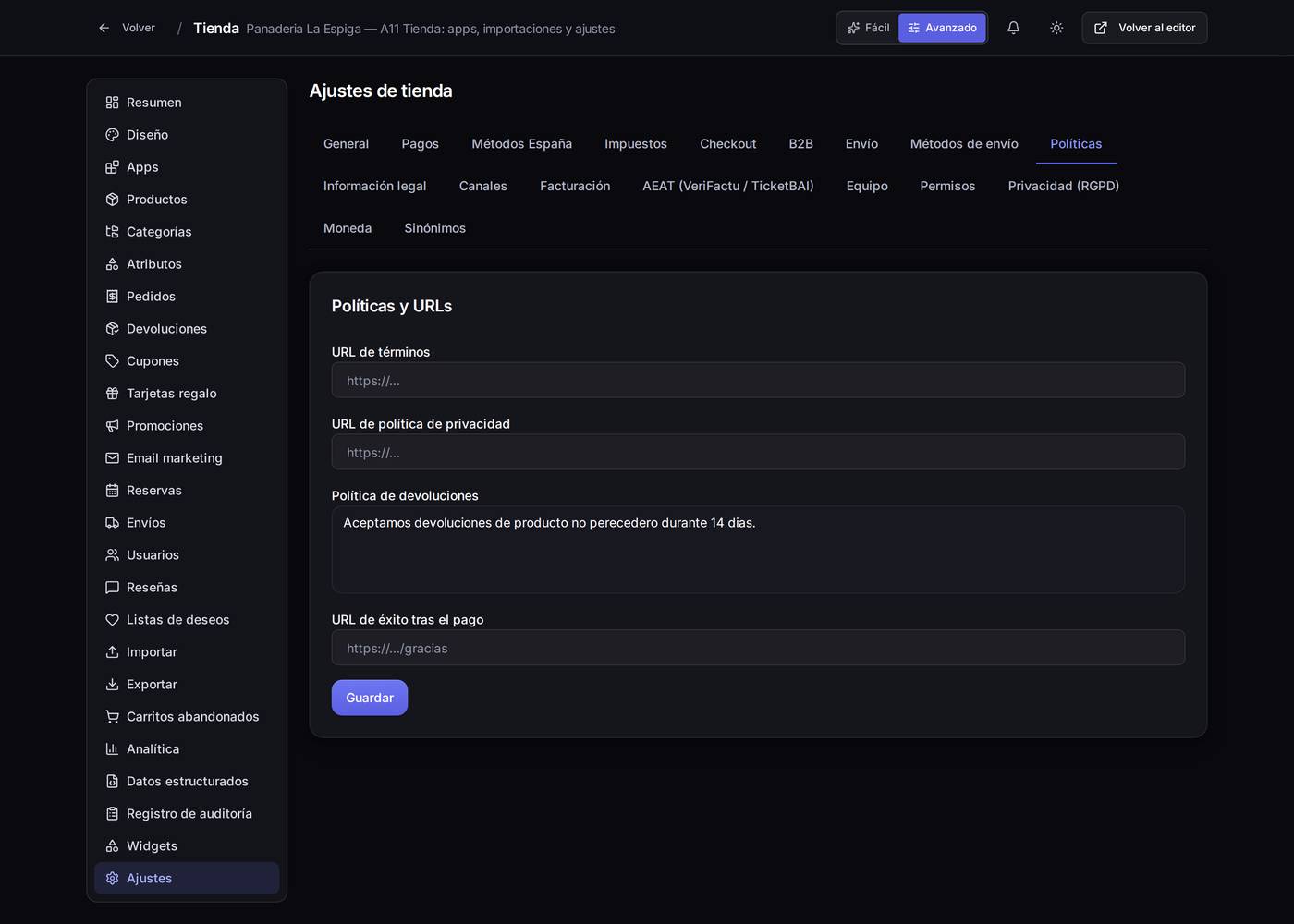Click the Envíos truck icon
Image resolution: width=1294 pixels, height=924 pixels.
click(x=112, y=523)
